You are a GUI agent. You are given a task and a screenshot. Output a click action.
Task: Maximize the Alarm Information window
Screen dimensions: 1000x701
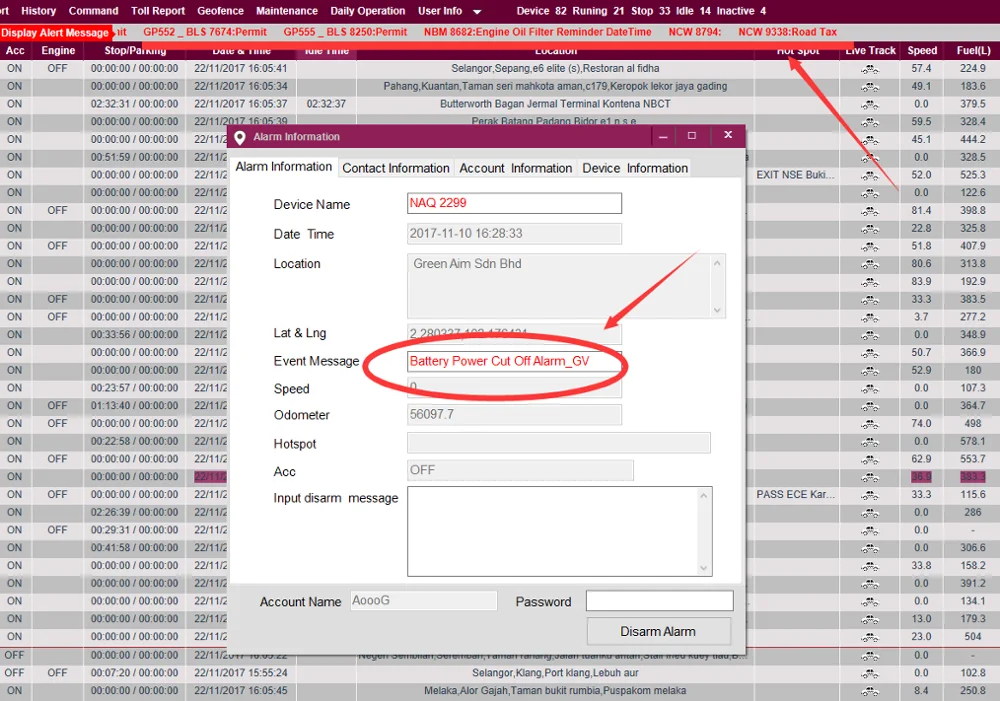692,136
